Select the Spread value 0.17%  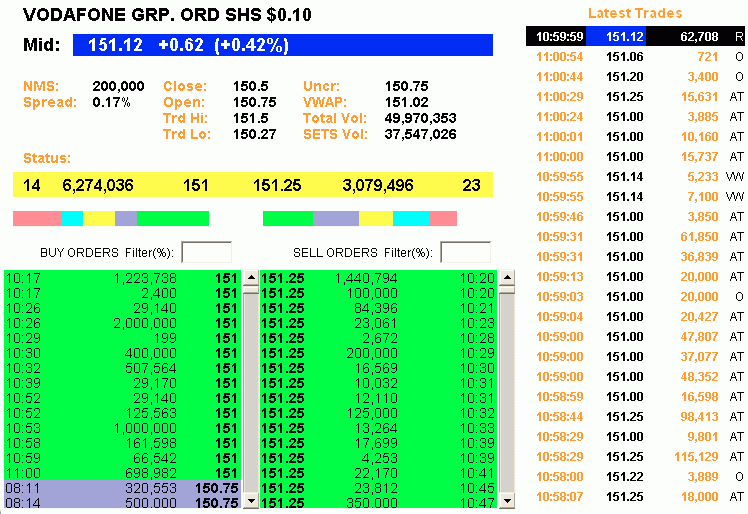pyautogui.click(x=111, y=102)
